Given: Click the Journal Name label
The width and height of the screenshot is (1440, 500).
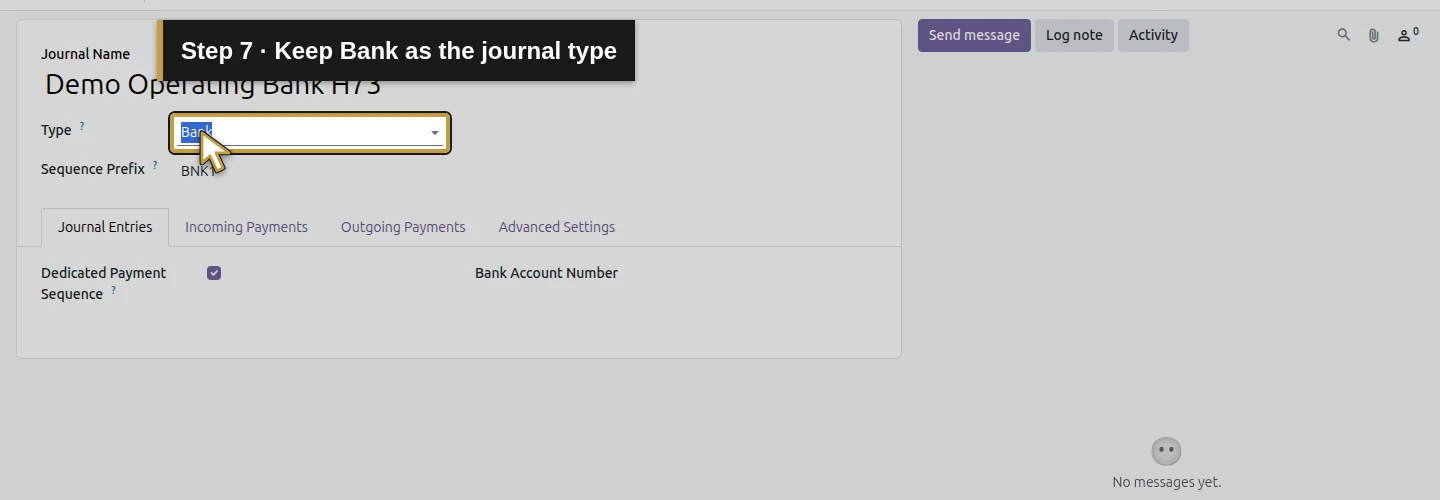Looking at the screenshot, I should tap(85, 54).
